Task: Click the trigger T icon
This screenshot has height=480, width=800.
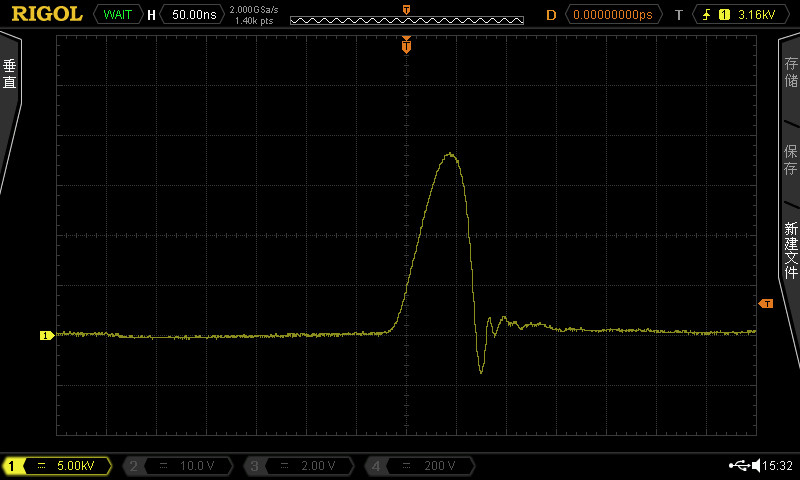Action: pyautogui.click(x=679, y=15)
